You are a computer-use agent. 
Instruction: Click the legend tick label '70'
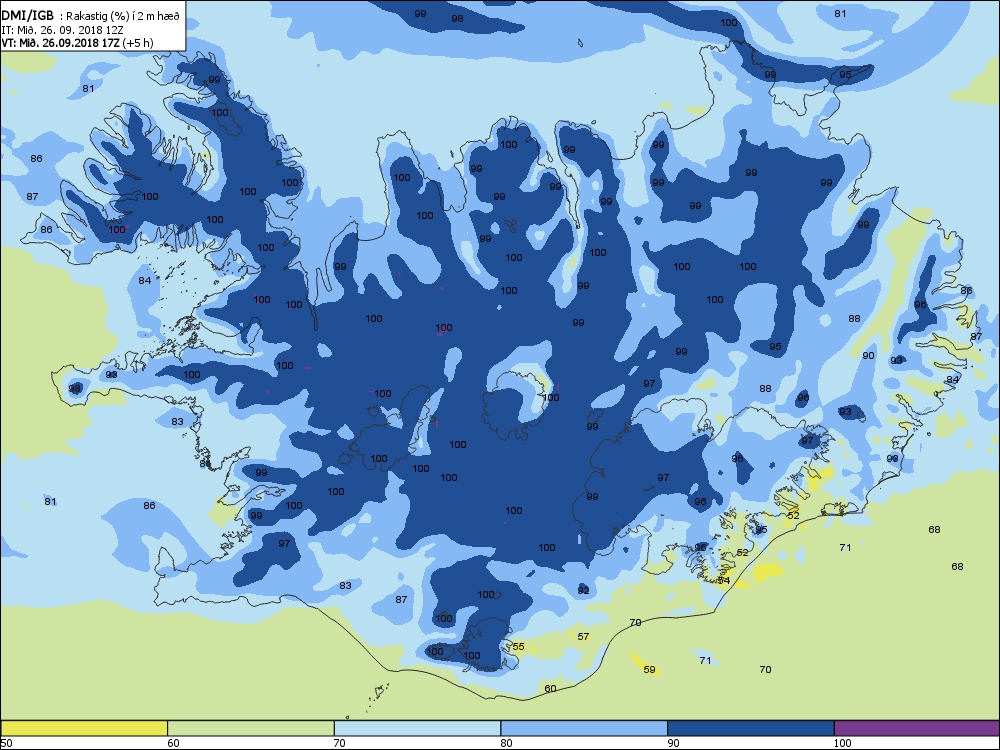tap(340, 742)
